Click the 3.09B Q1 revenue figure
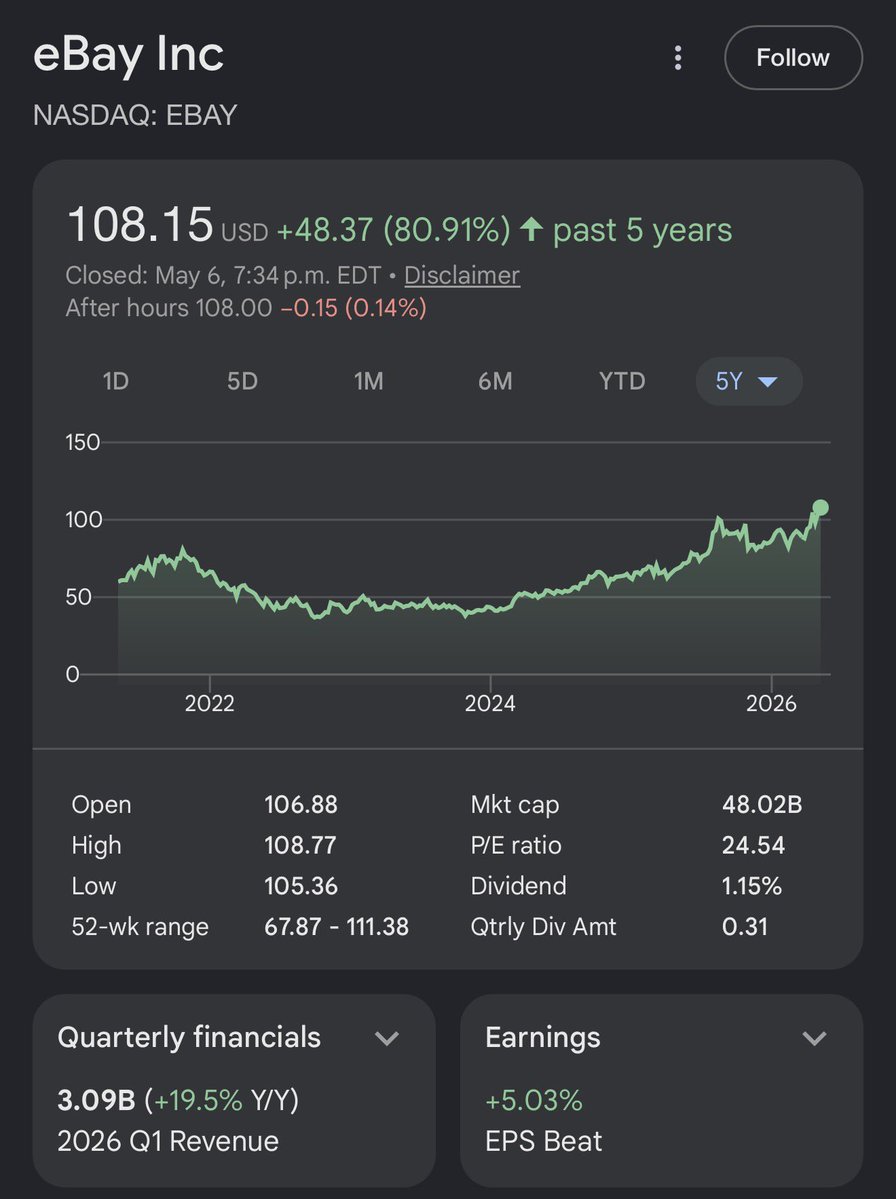 [96, 1100]
